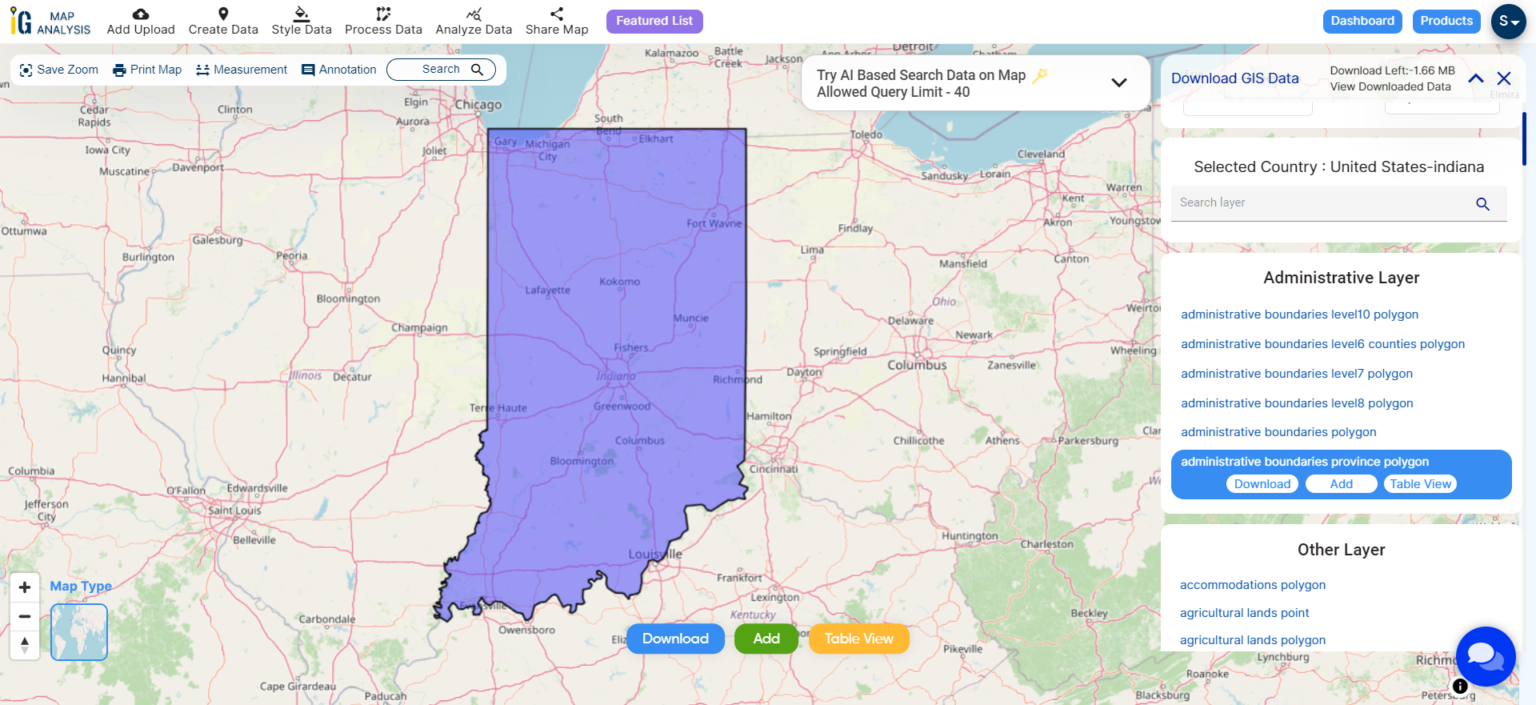Screen dimensions: 1536x705
Task: Open the Products page
Action: click(x=1446, y=20)
